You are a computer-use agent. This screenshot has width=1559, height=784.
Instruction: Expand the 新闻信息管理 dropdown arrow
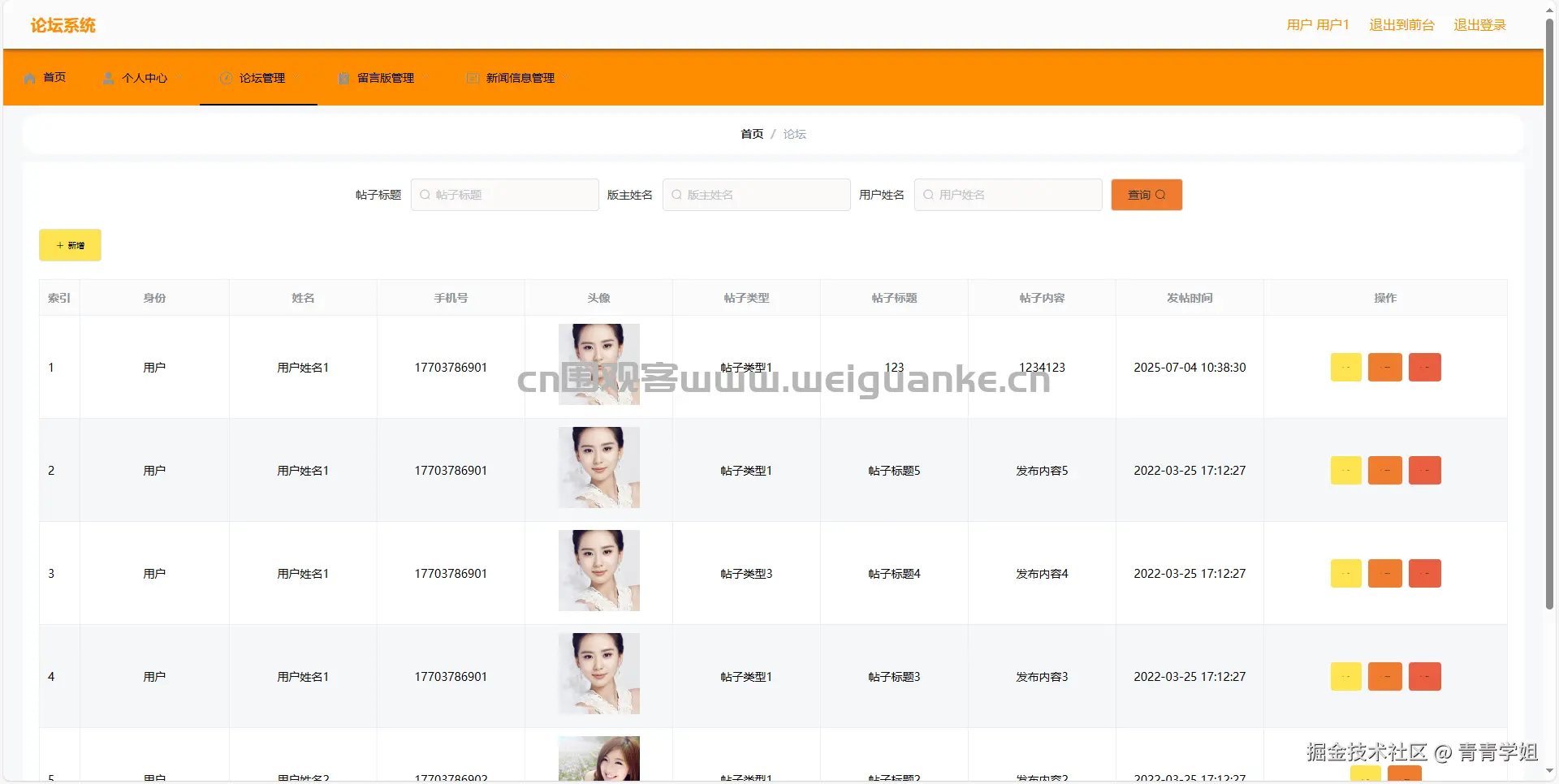click(567, 78)
